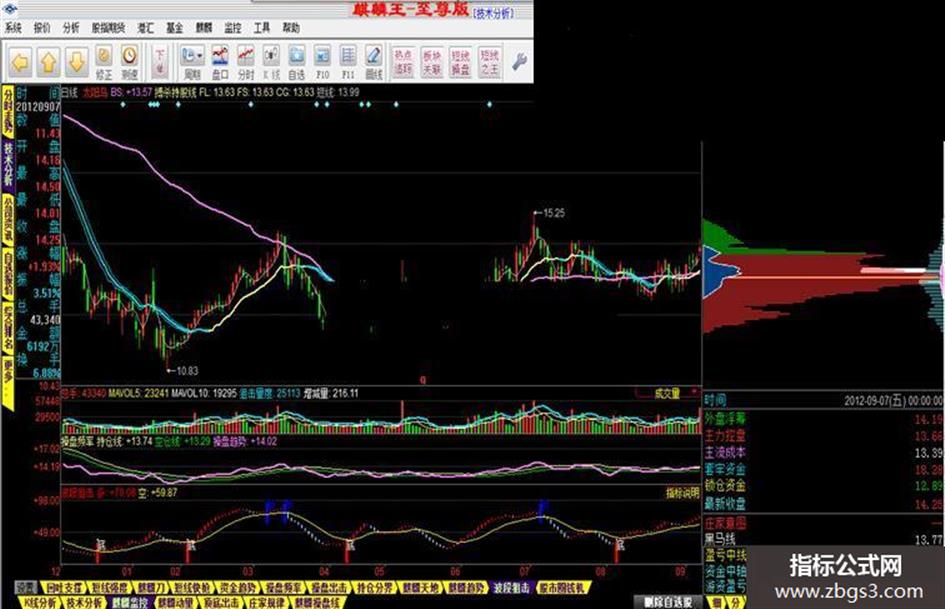The width and height of the screenshot is (945, 609).
Task: Click the 板块关联 pink toolbar button
Action: coord(432,62)
